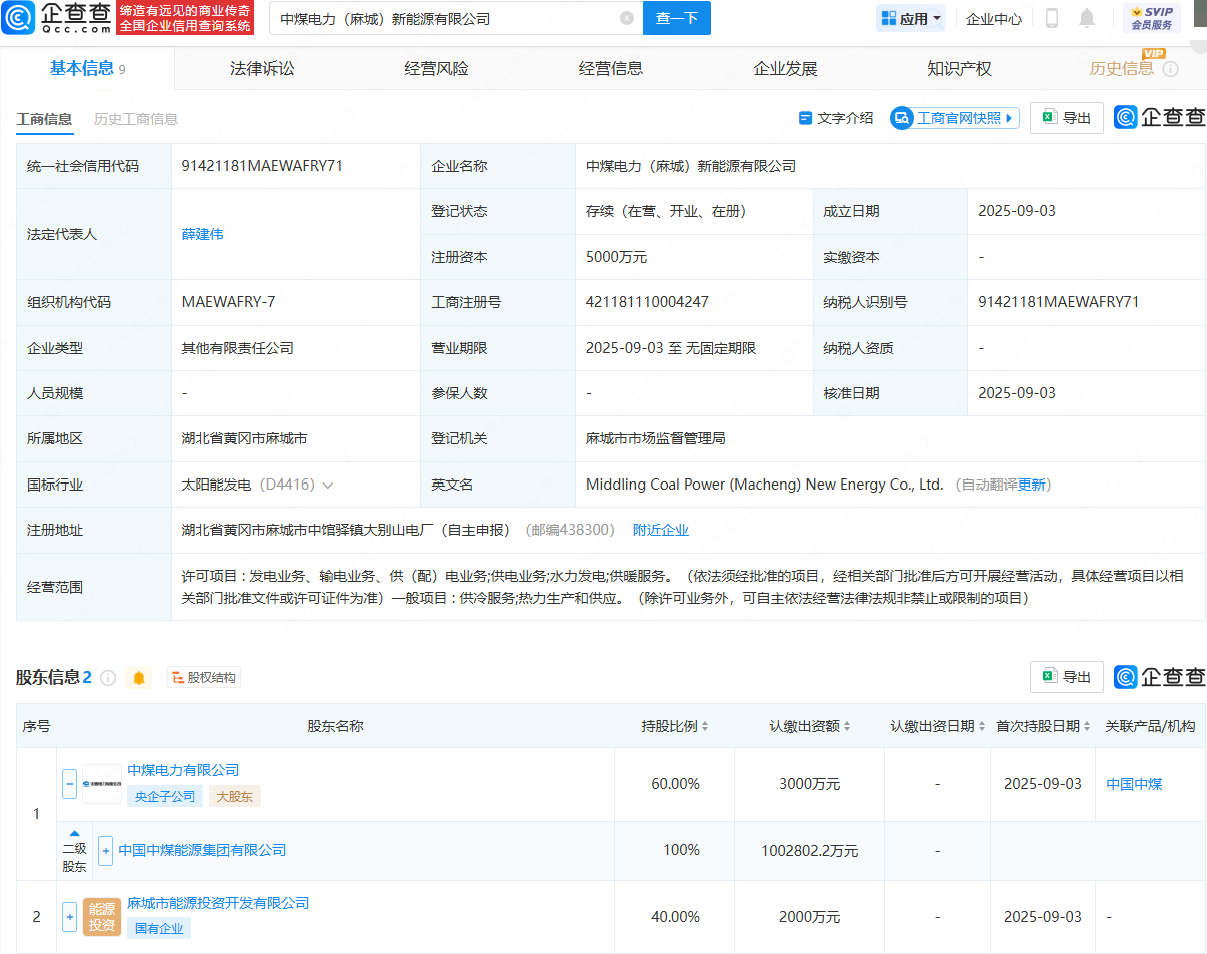Click the bell icon beside 股东信息

[139, 678]
